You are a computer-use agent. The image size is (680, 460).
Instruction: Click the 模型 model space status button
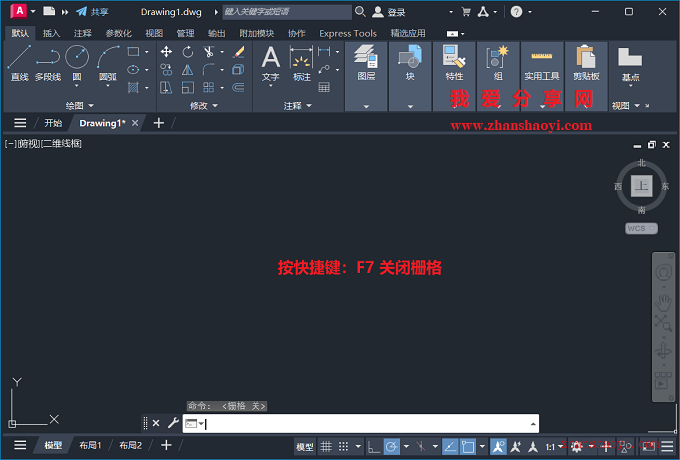(x=304, y=447)
